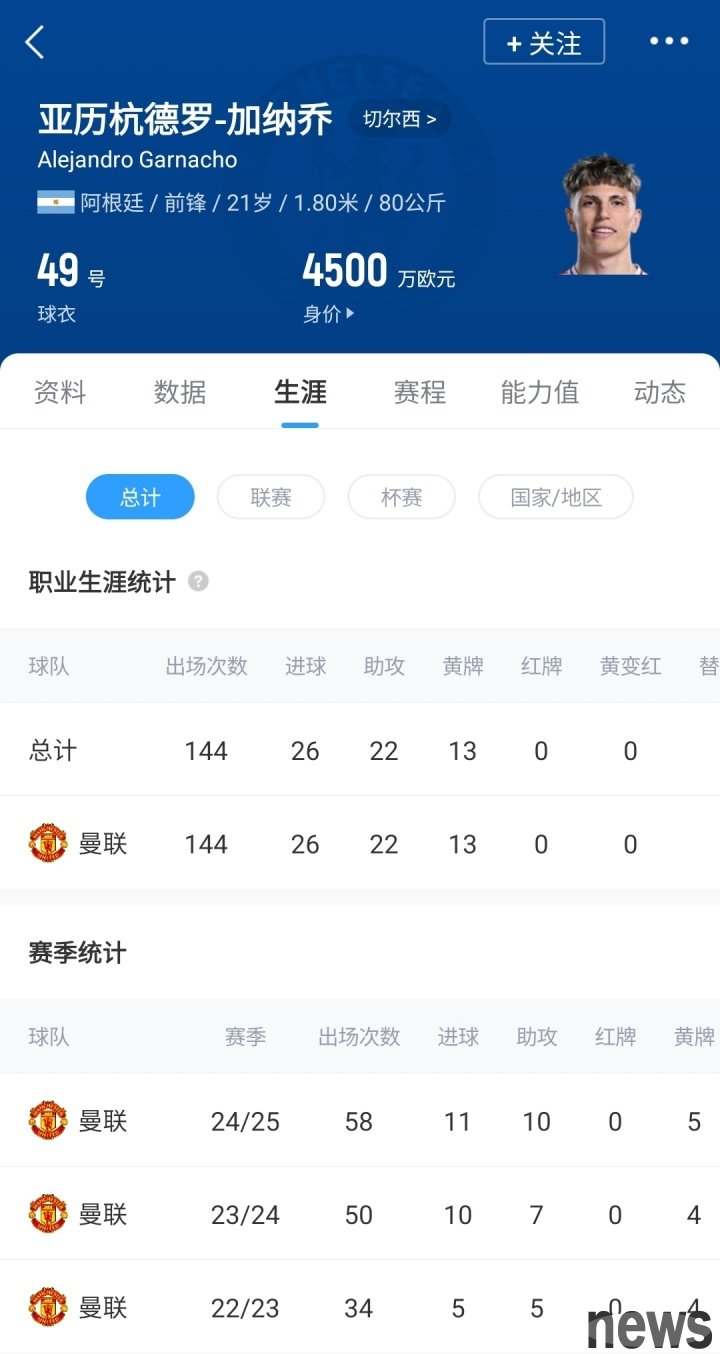Open the 切尔西 club chevron link

(399, 120)
